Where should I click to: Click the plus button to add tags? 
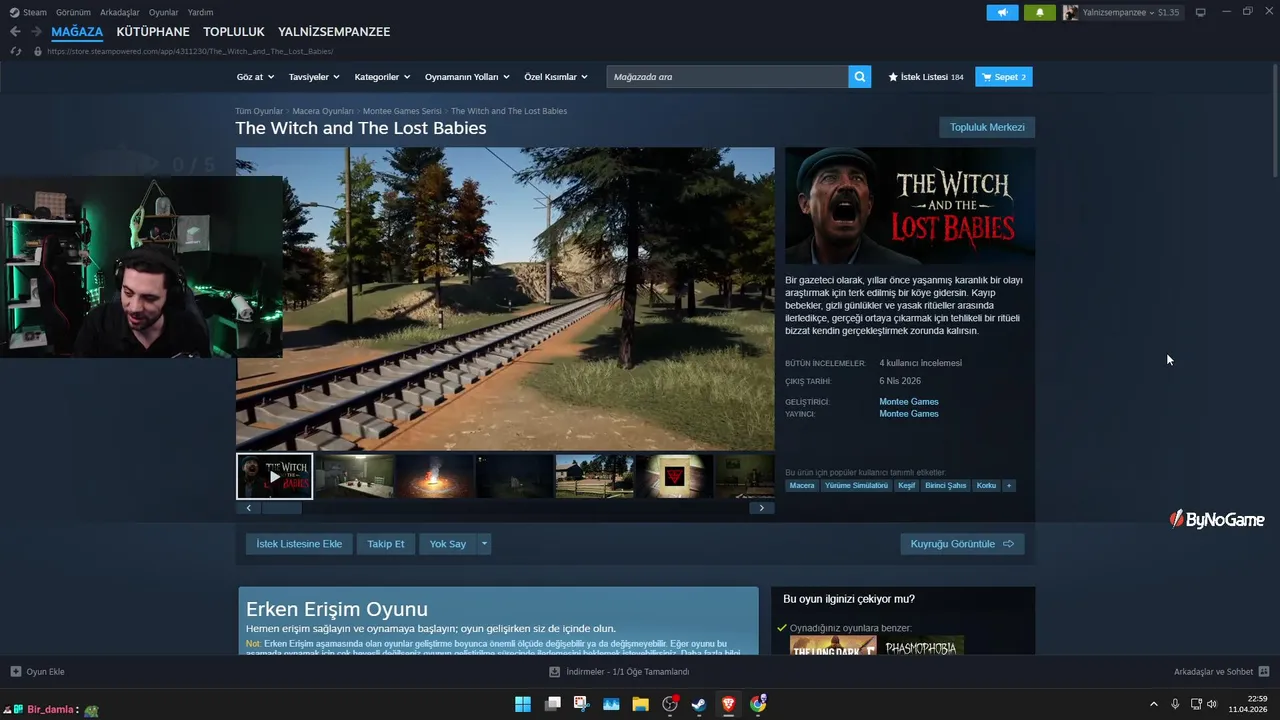pos(1009,486)
